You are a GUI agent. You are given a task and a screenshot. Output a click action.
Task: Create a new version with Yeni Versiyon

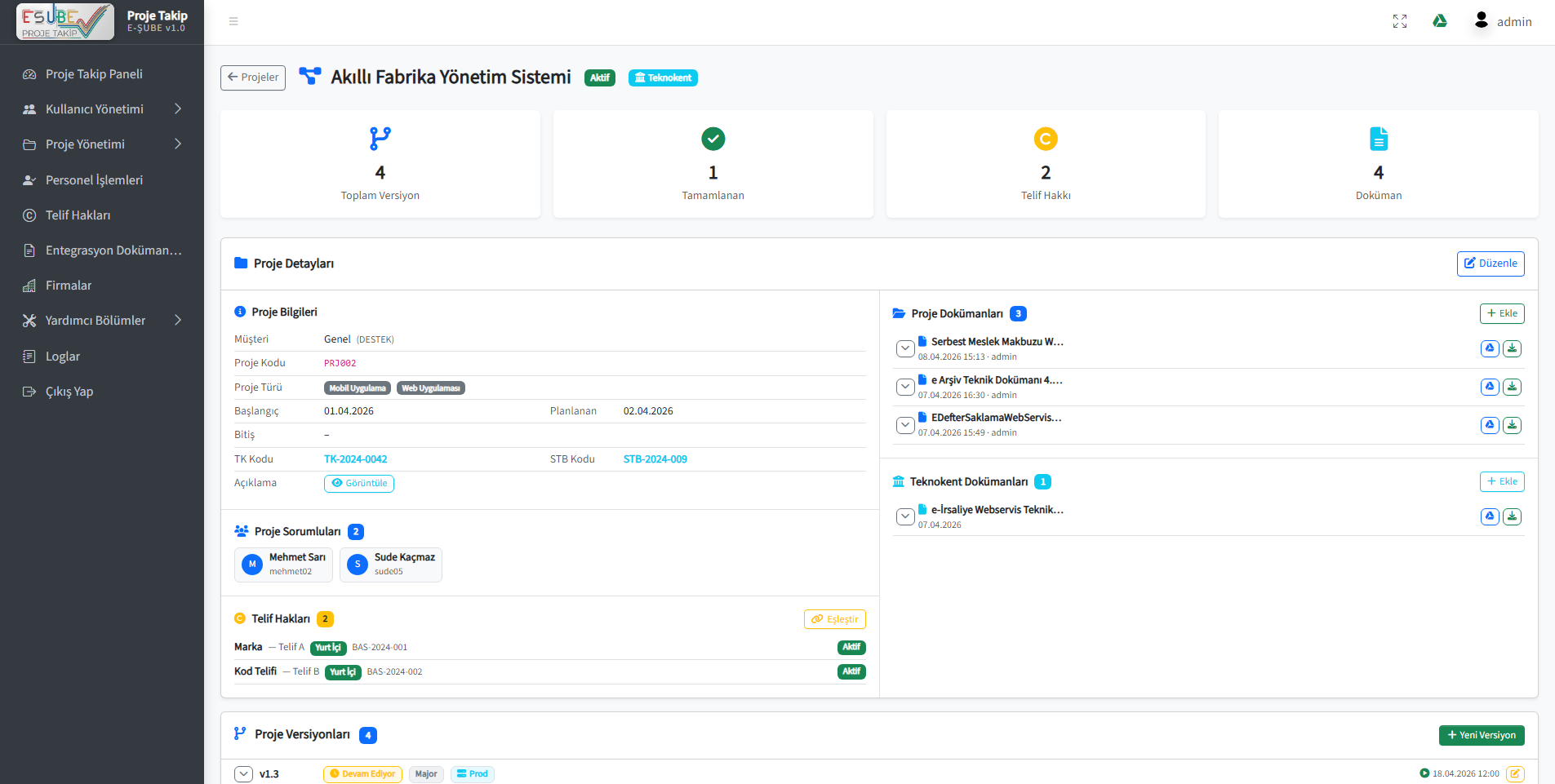click(1482, 735)
